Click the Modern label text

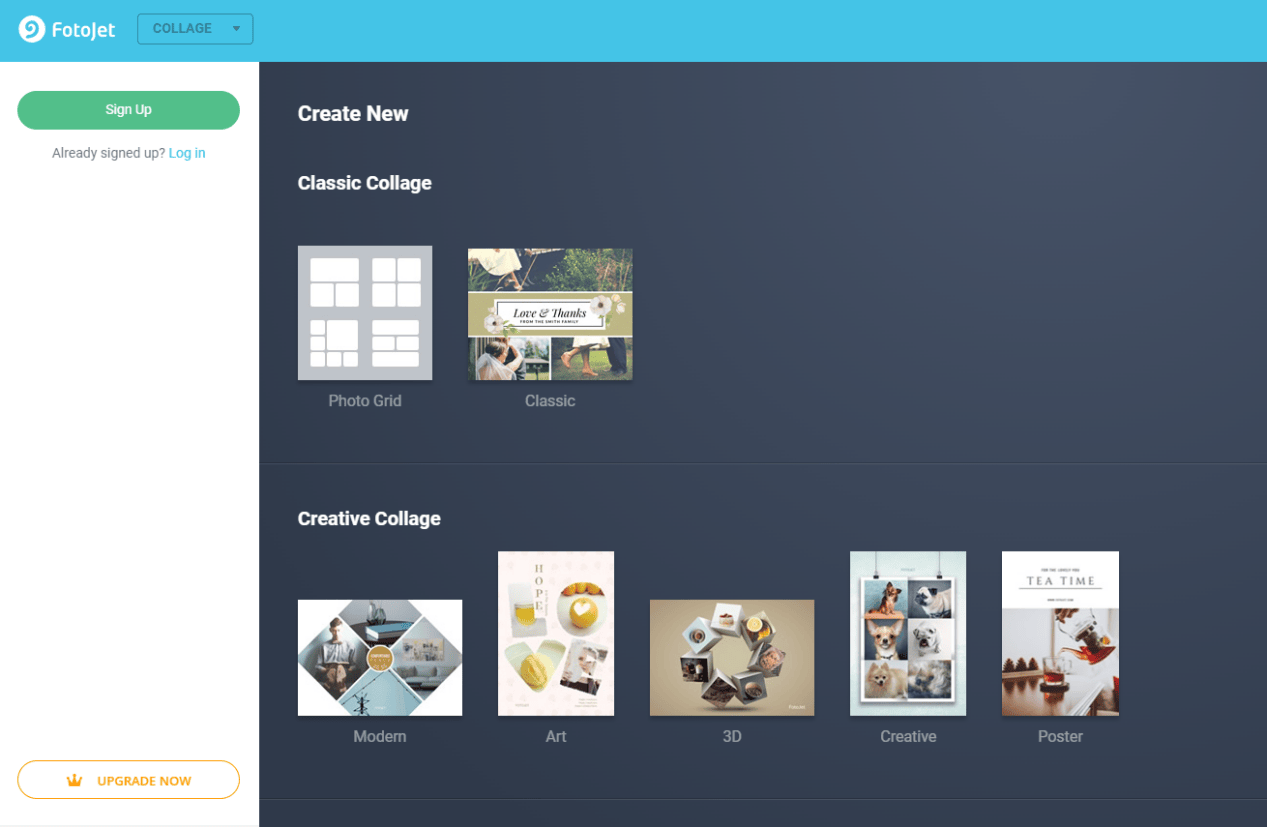pos(380,737)
